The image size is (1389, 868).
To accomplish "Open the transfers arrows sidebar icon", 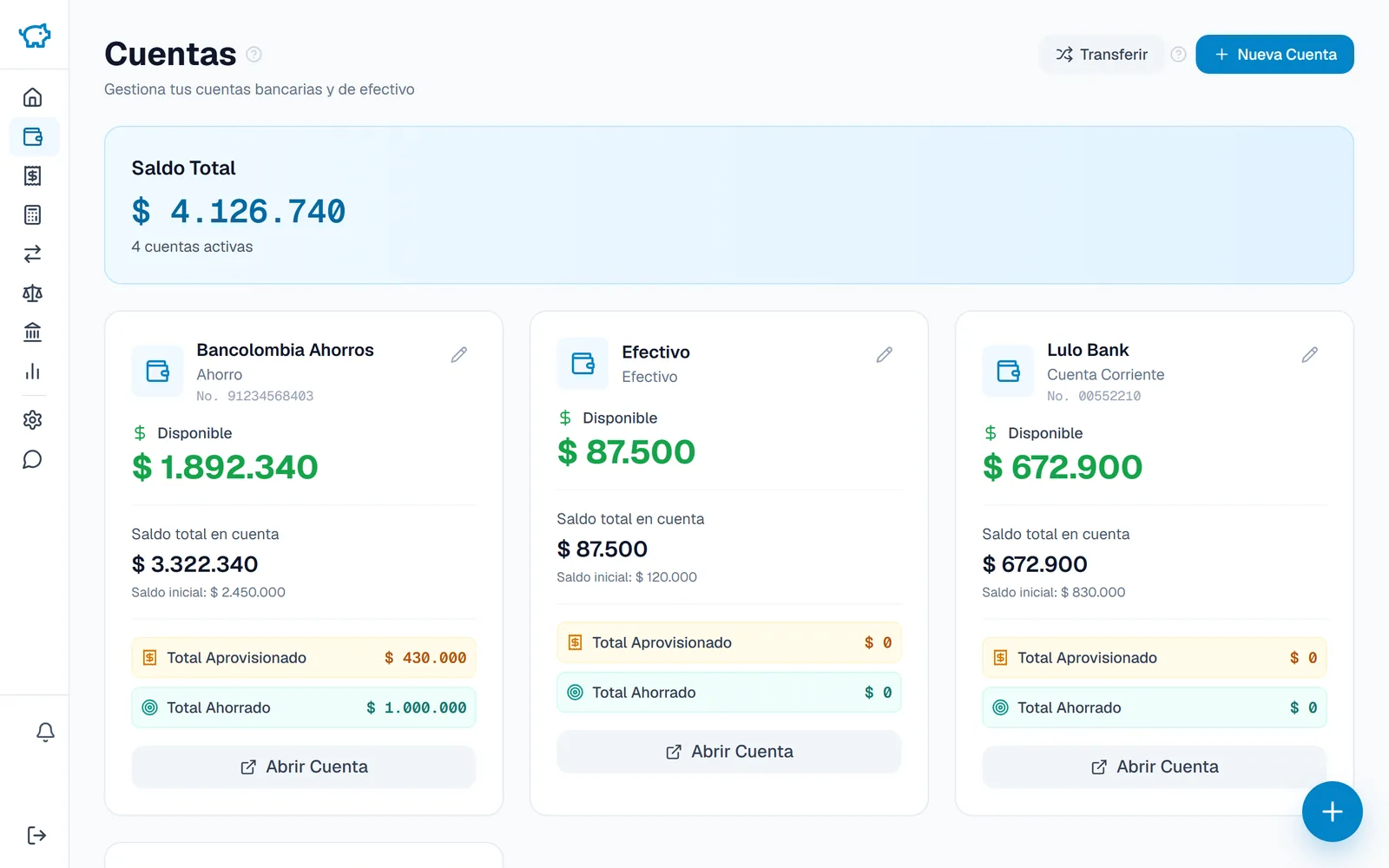I will tap(33, 253).
